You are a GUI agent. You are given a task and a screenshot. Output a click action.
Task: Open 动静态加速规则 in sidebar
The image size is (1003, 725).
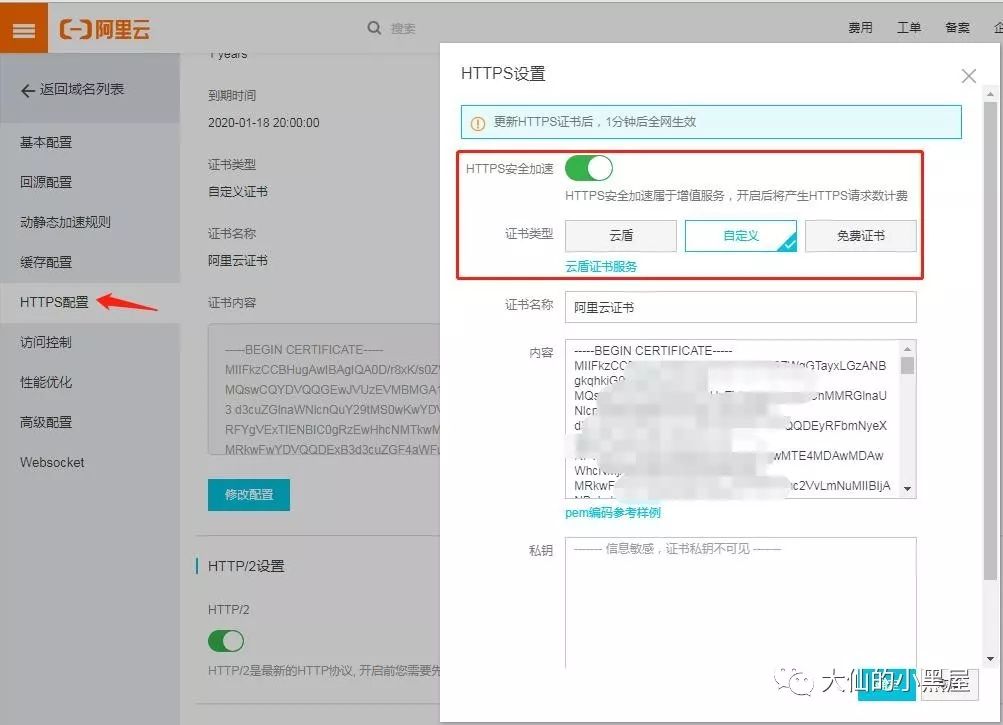65,222
